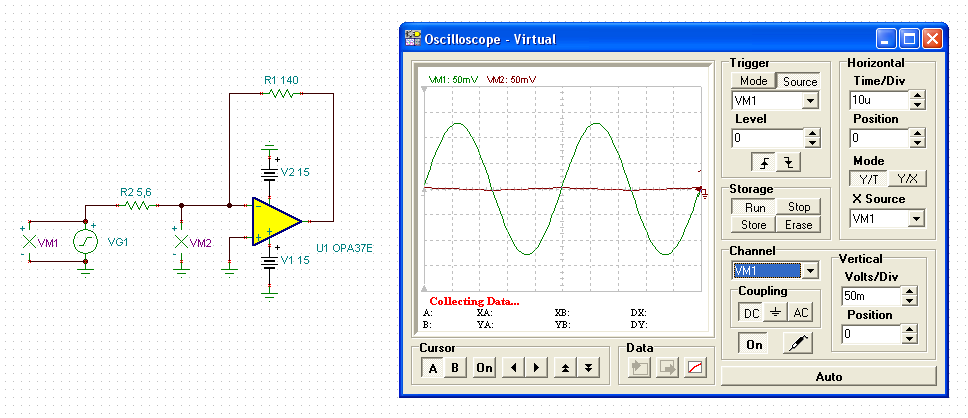Viewport: 968px width, 418px height.
Task: Select the VG1 voltage generator symbol
Action: [86, 241]
